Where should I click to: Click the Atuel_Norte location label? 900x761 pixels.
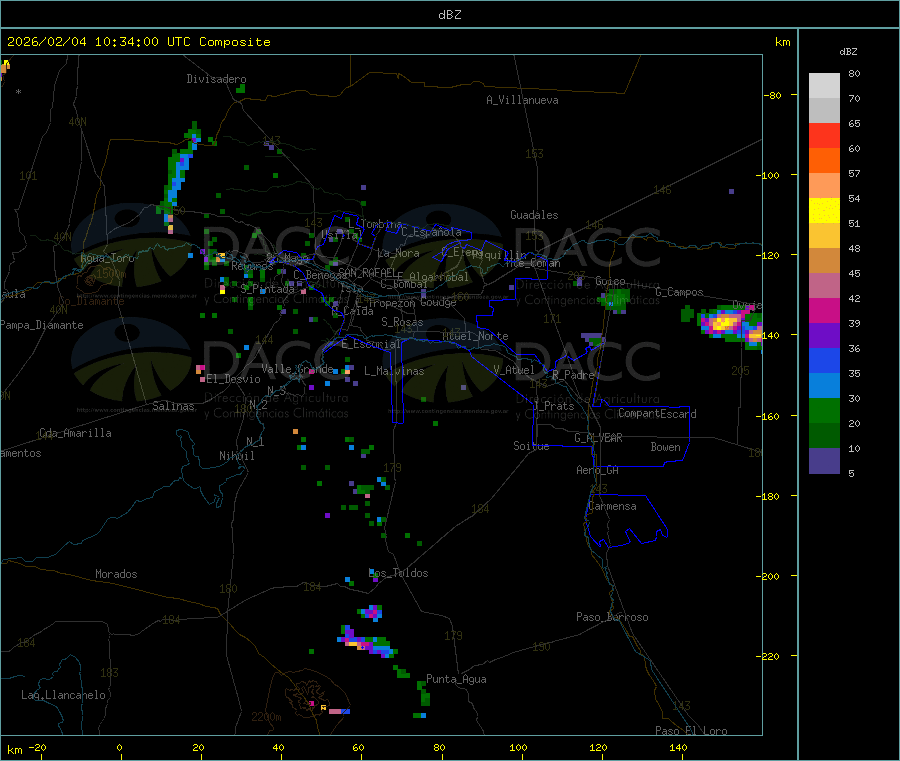coord(475,336)
